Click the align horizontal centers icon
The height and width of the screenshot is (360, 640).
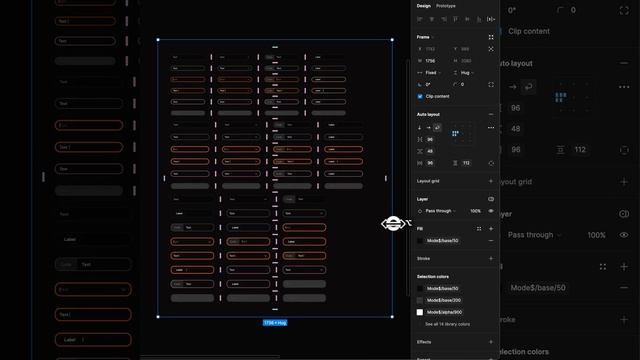[x=431, y=19]
